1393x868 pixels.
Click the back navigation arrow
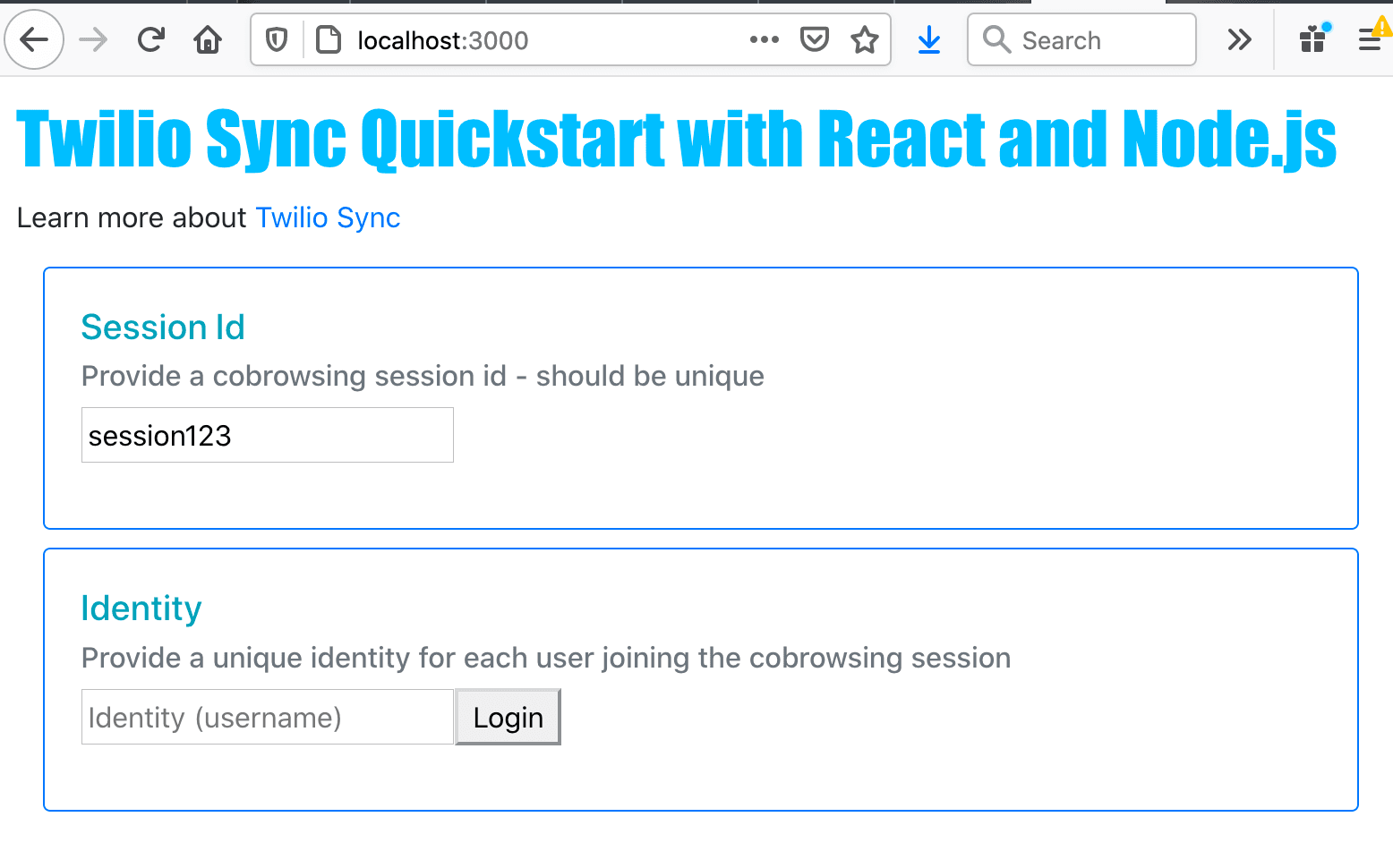pyautogui.click(x=33, y=39)
